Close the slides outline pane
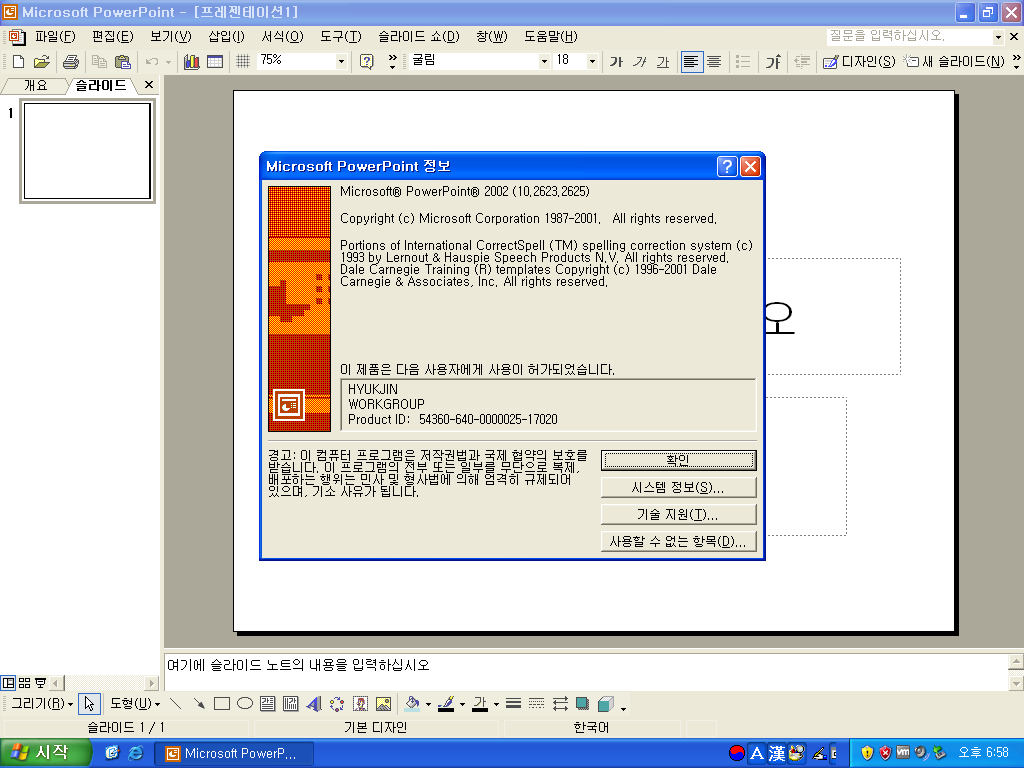1024x768 pixels. tap(149, 85)
